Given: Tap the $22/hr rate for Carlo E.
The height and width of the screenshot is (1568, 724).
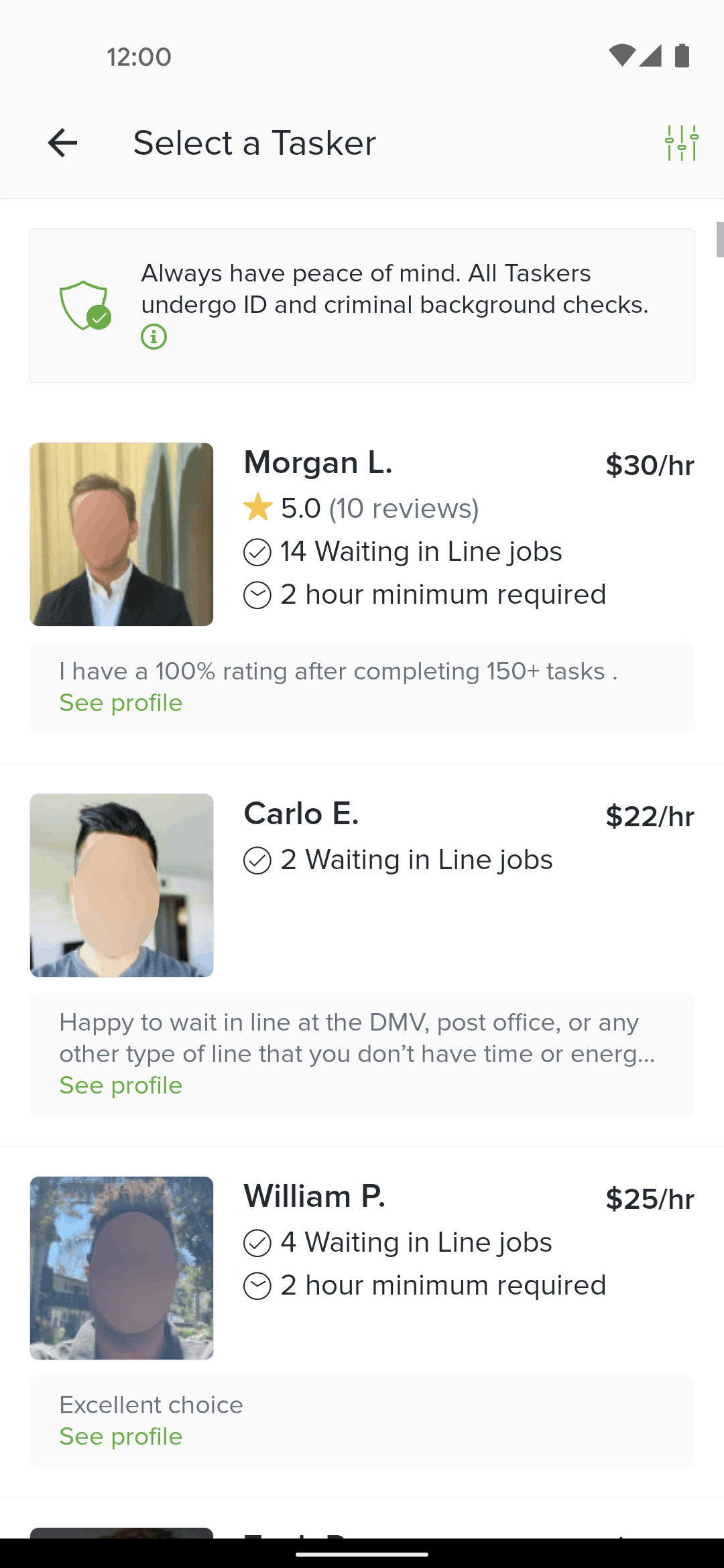Looking at the screenshot, I should point(650,817).
